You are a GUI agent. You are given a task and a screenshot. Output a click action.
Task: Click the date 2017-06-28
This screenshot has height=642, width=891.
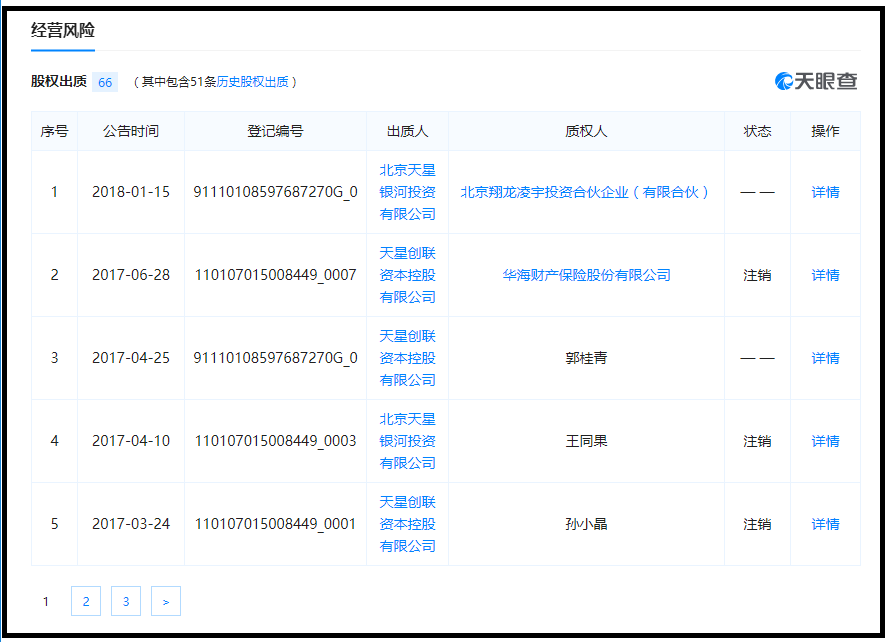click(x=131, y=275)
